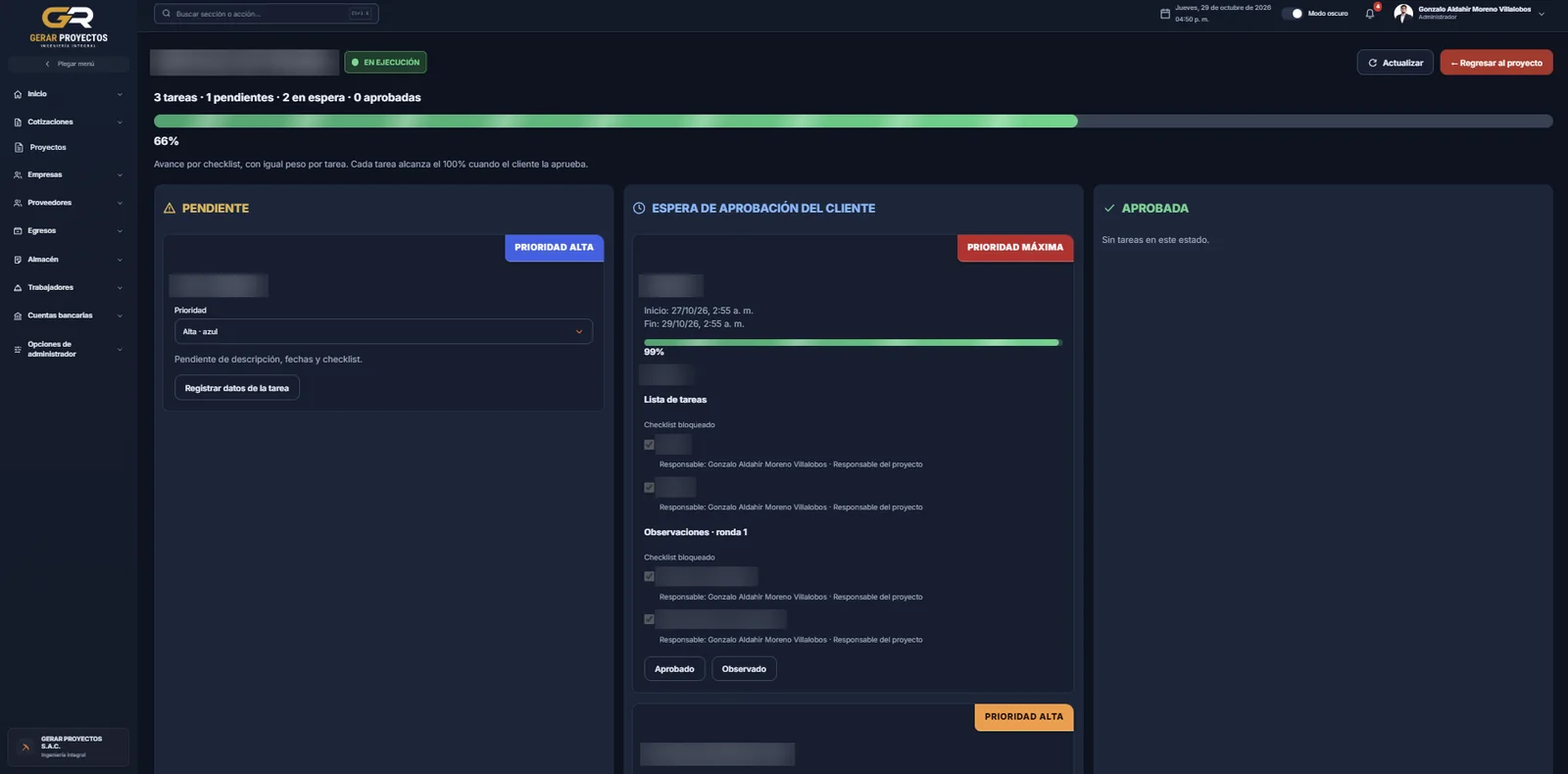Open the notifications bell
The height and width of the screenshot is (774, 1568).
tap(1370, 14)
